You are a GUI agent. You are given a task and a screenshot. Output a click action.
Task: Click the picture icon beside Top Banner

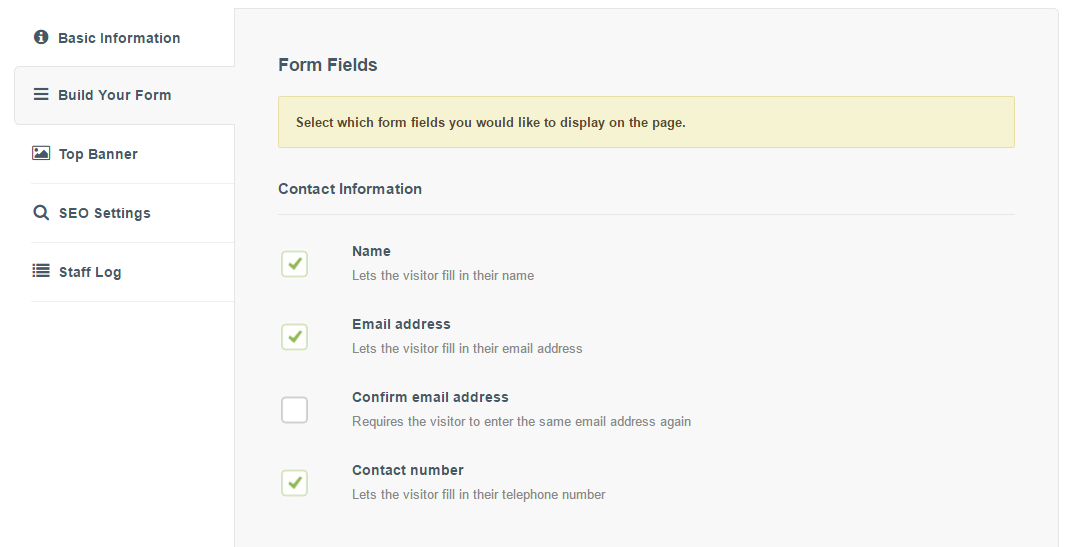[41, 153]
